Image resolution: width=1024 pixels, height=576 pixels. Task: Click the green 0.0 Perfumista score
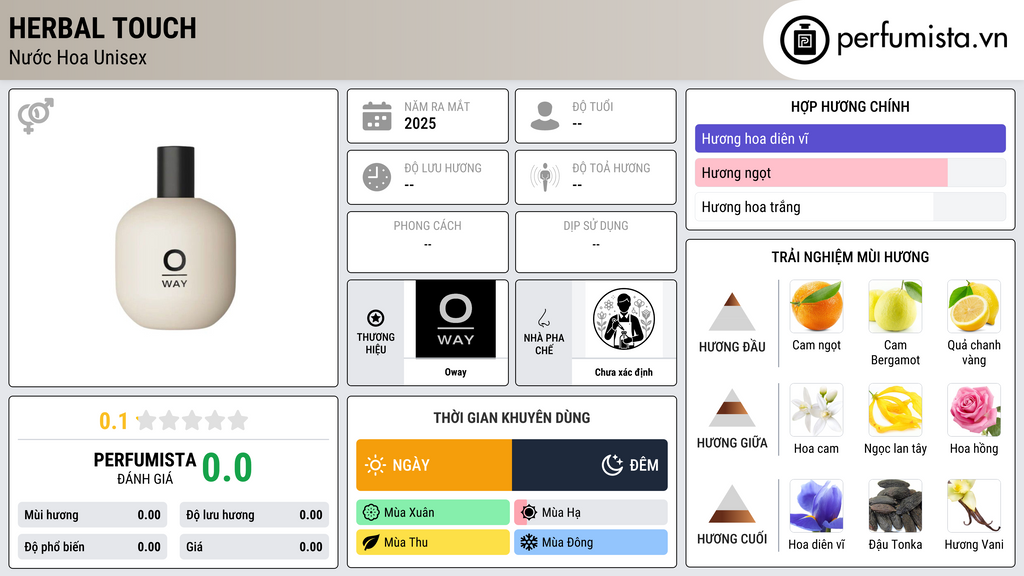click(x=227, y=468)
